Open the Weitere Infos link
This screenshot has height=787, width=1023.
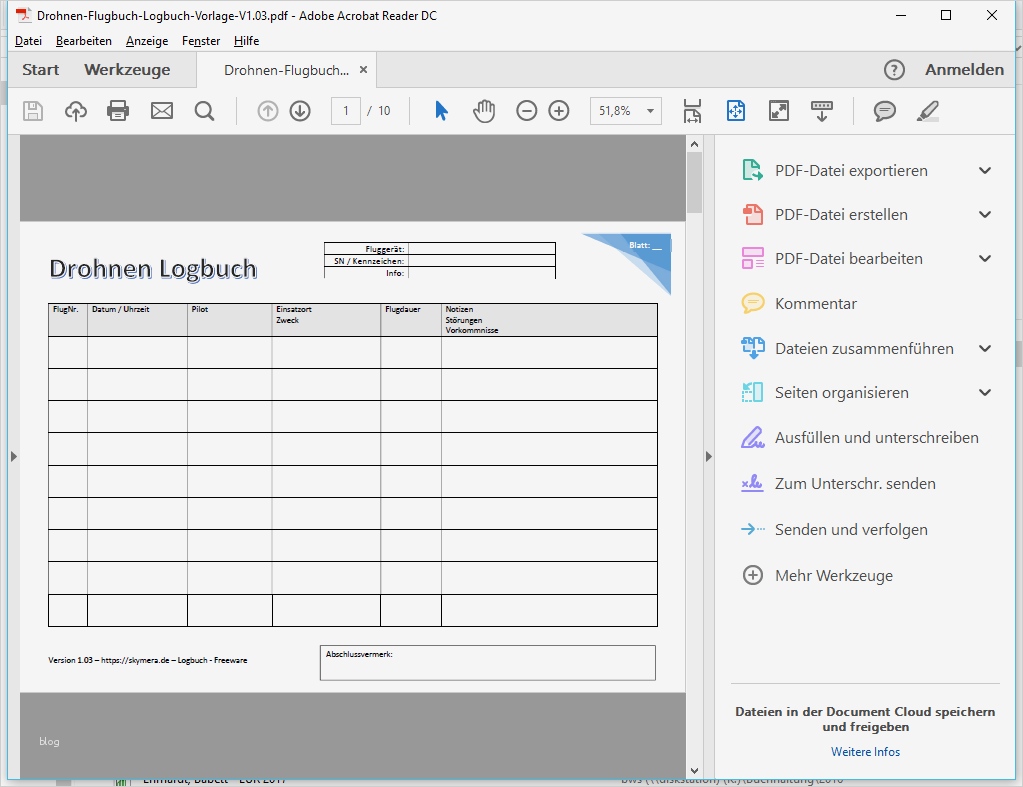click(865, 752)
